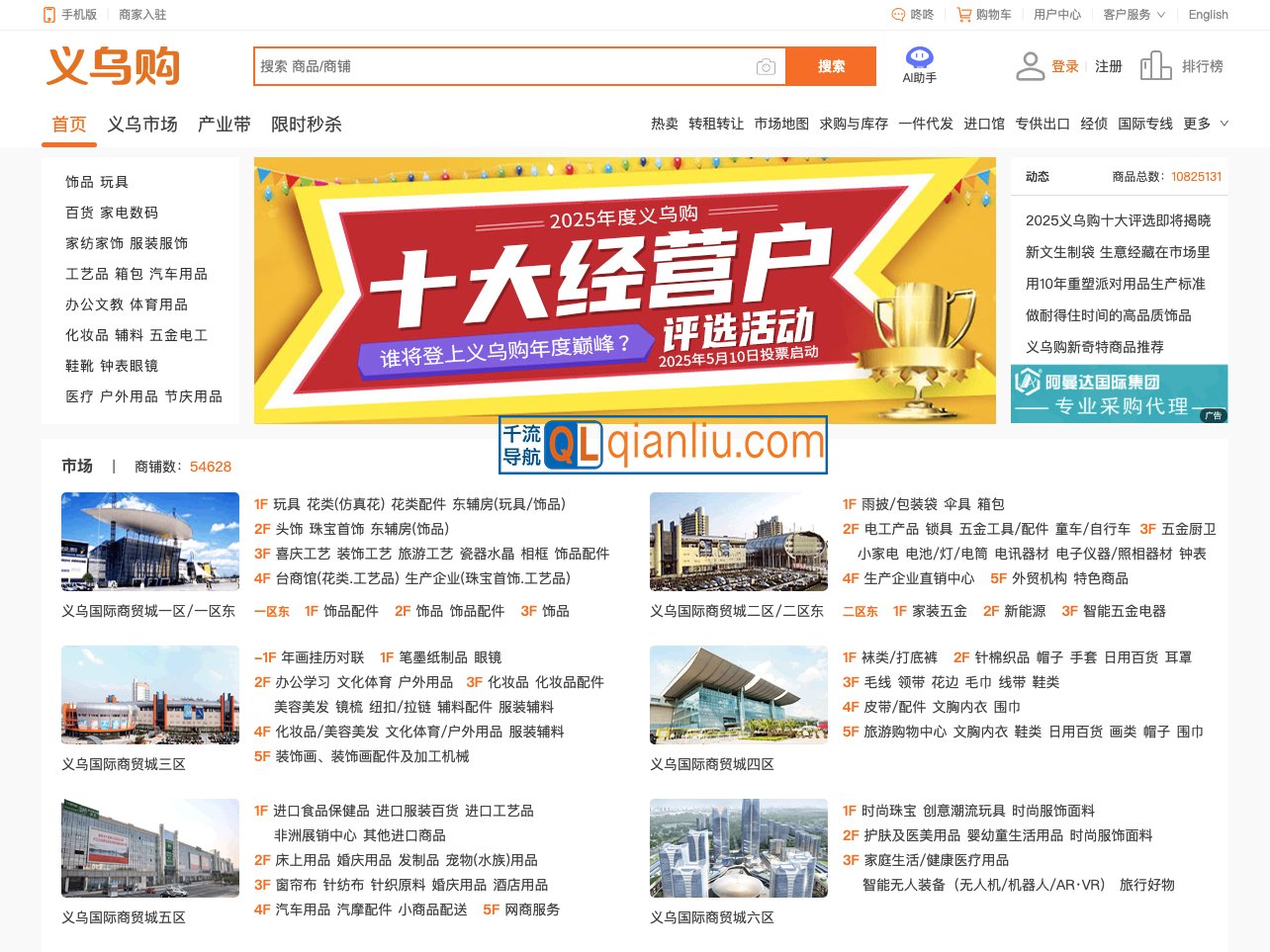This screenshot has height=952, width=1270.
Task: Open the image search camera icon
Action: (766, 67)
